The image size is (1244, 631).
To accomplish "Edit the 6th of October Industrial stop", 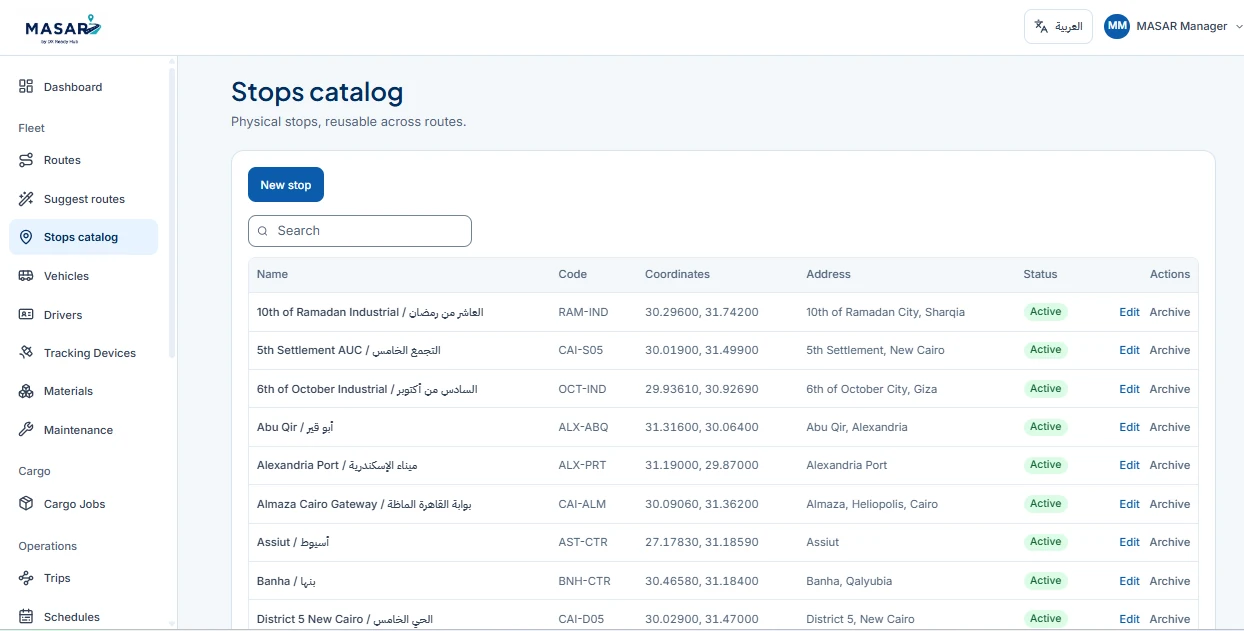I will point(1129,389).
